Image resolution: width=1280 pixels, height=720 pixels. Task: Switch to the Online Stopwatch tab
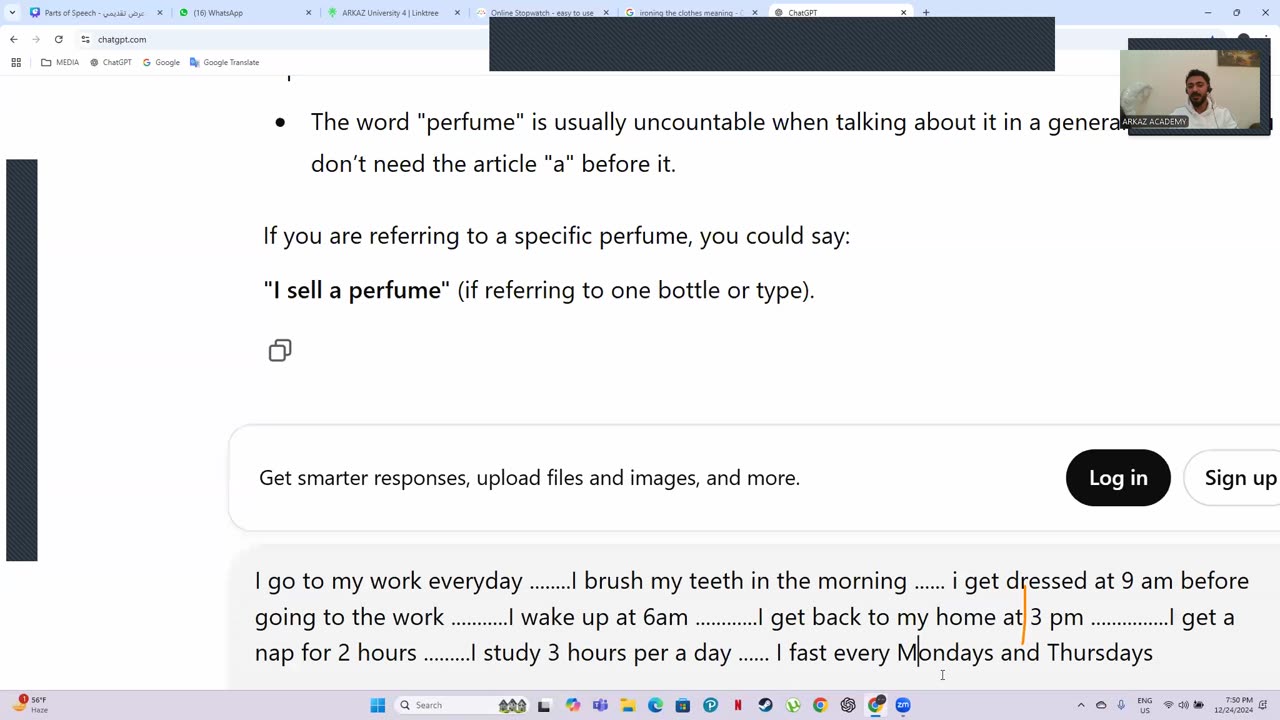543,13
